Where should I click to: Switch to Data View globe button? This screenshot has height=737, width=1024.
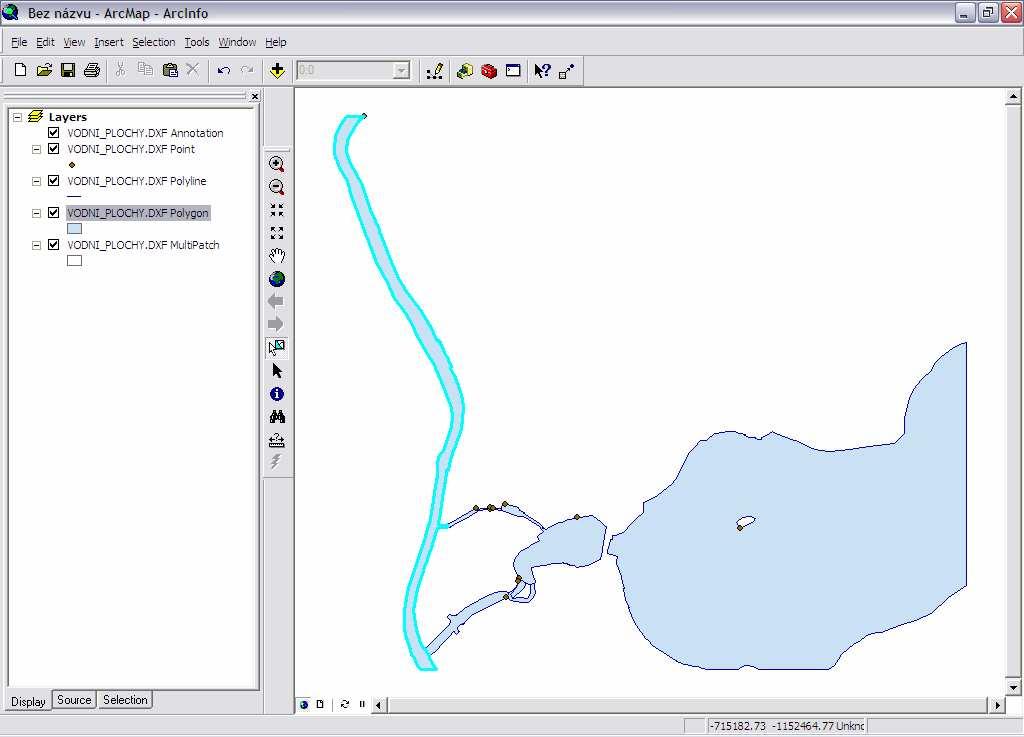(x=304, y=704)
